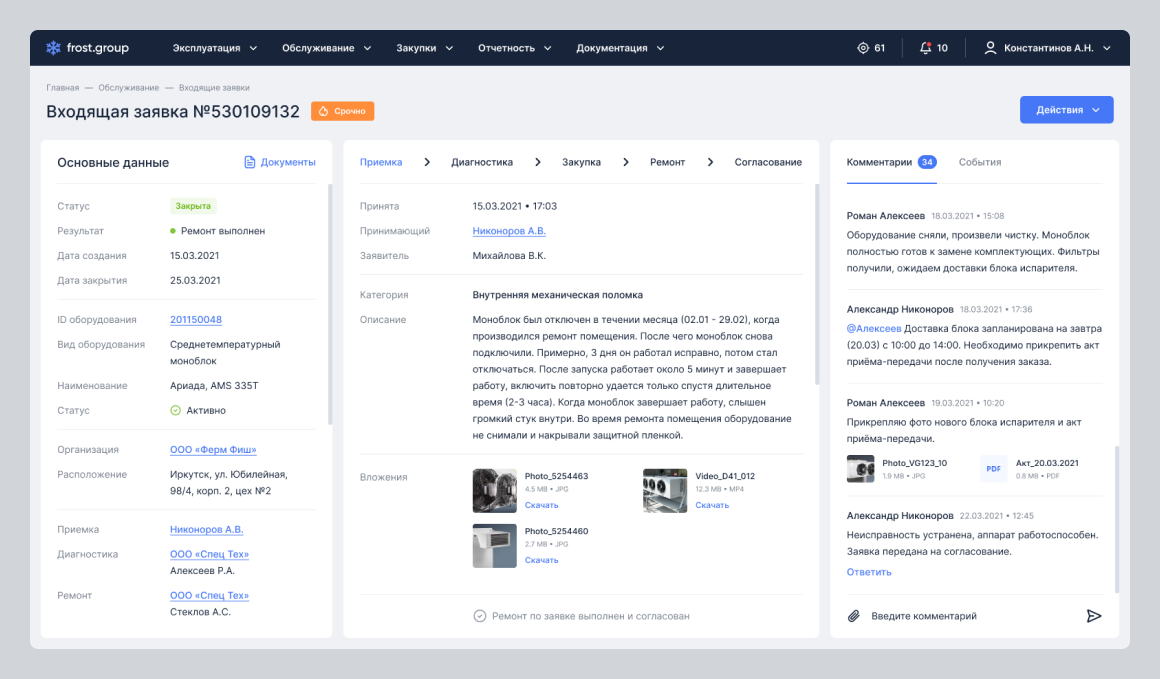The height and width of the screenshot is (679, 1160).
Task: Download Photo_5254460 via Скачать
Action: tap(542, 560)
